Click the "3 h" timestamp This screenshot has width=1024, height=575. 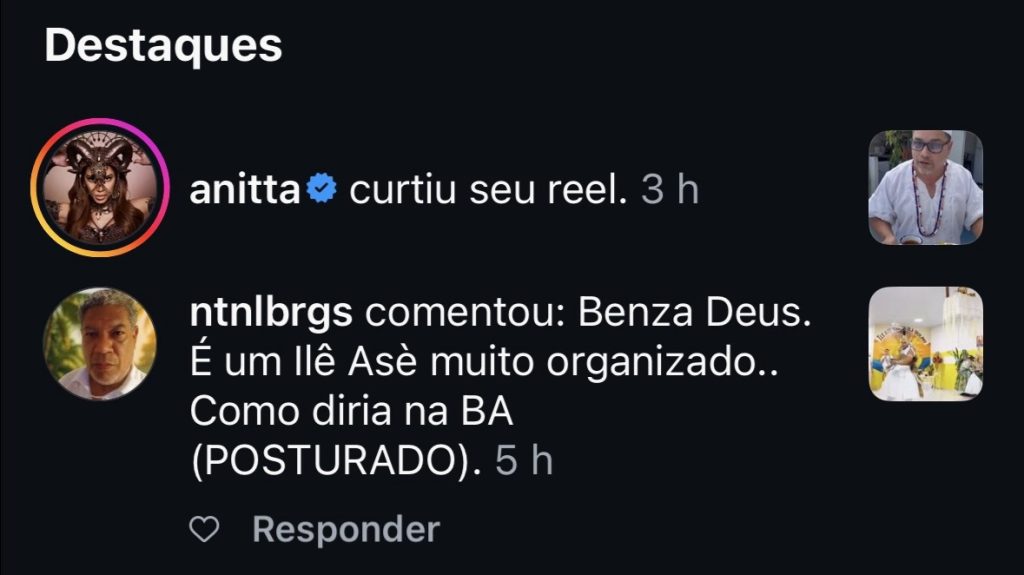[669, 189]
